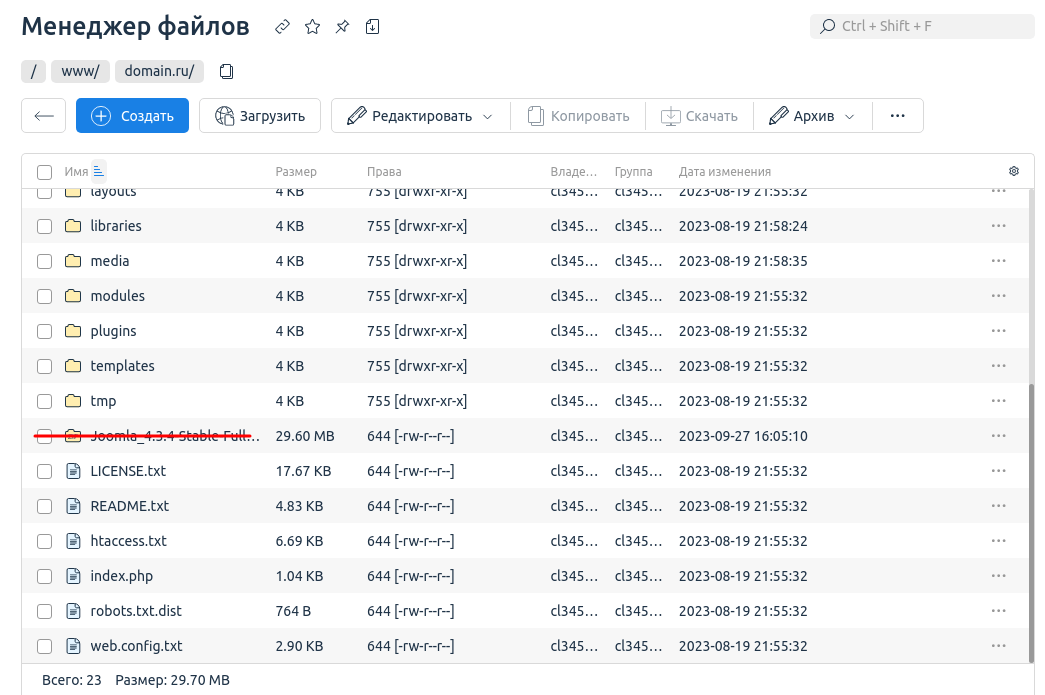The height and width of the screenshot is (695, 1045).
Task: Toggle the select-all checkbox in header
Action: [45, 172]
